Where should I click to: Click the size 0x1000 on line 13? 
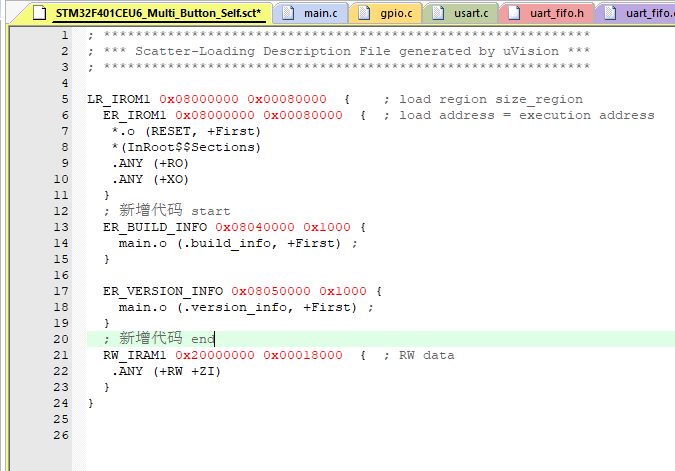coord(327,227)
